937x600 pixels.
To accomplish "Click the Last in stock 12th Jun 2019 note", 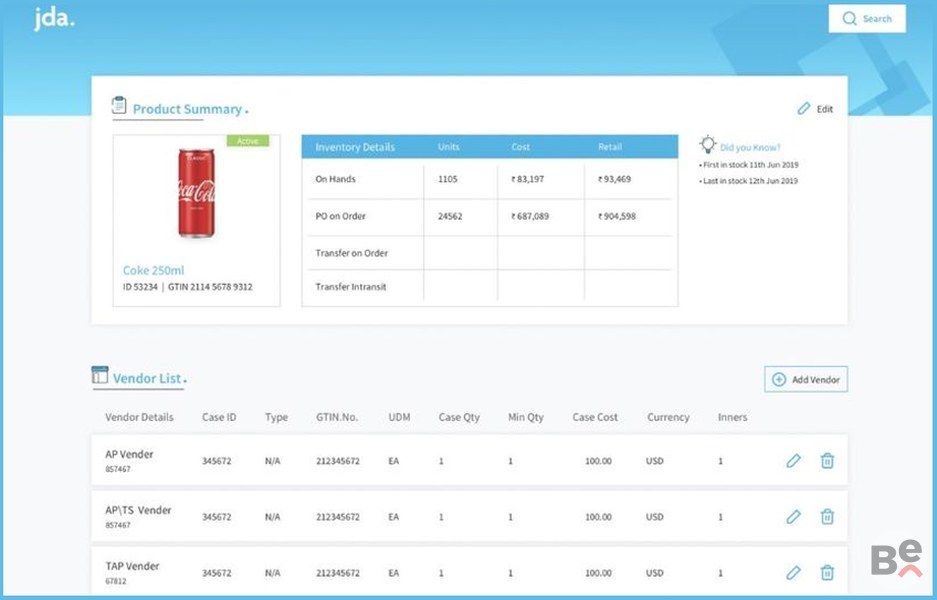I will point(749,181).
